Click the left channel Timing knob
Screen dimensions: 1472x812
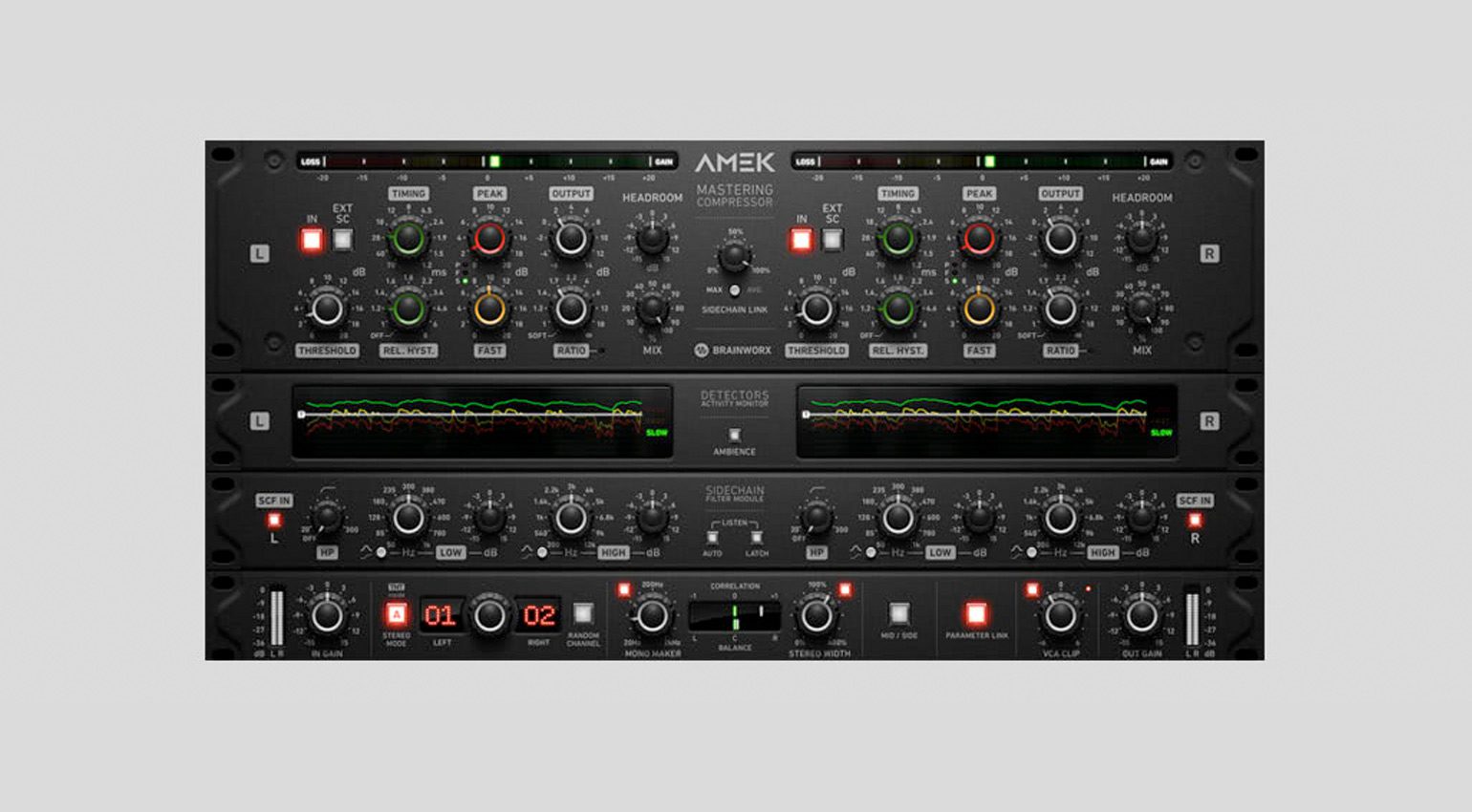pos(408,239)
